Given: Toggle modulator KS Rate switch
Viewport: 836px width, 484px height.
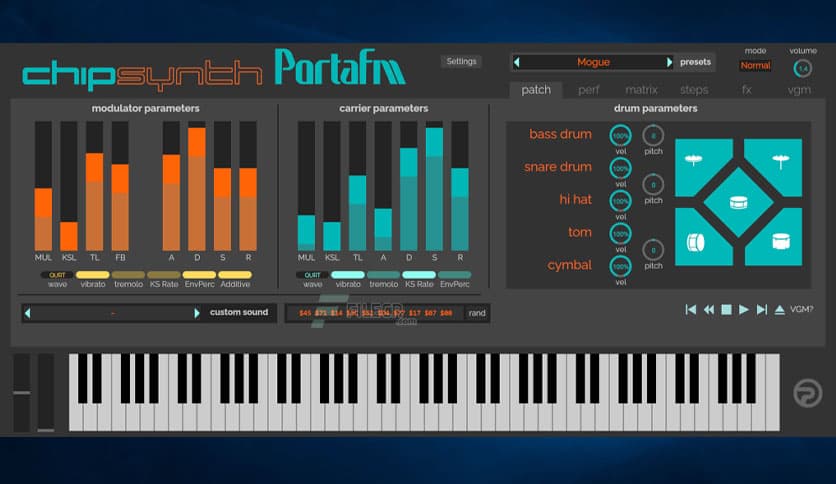Looking at the screenshot, I should (164, 275).
